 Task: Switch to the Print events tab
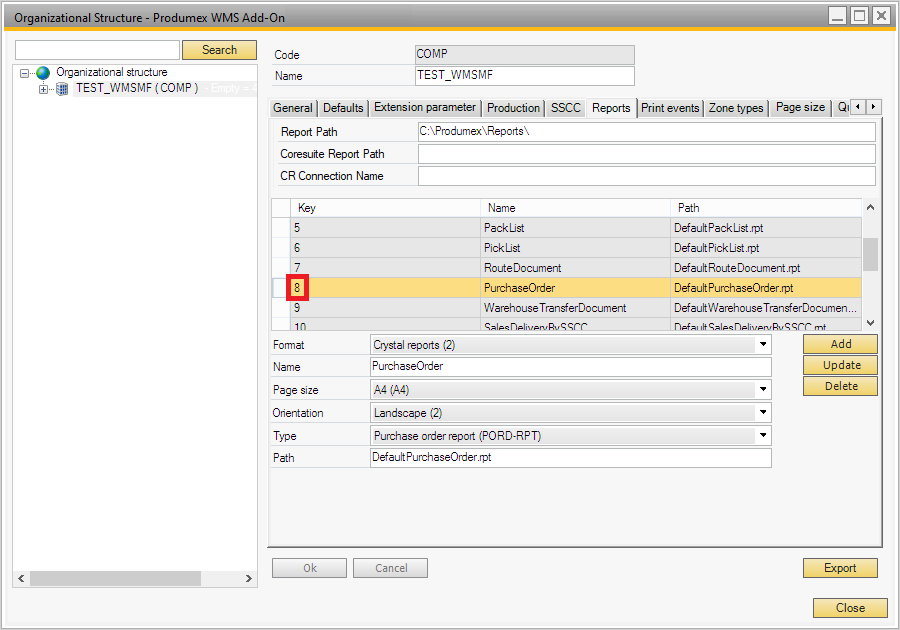pyautogui.click(x=670, y=108)
